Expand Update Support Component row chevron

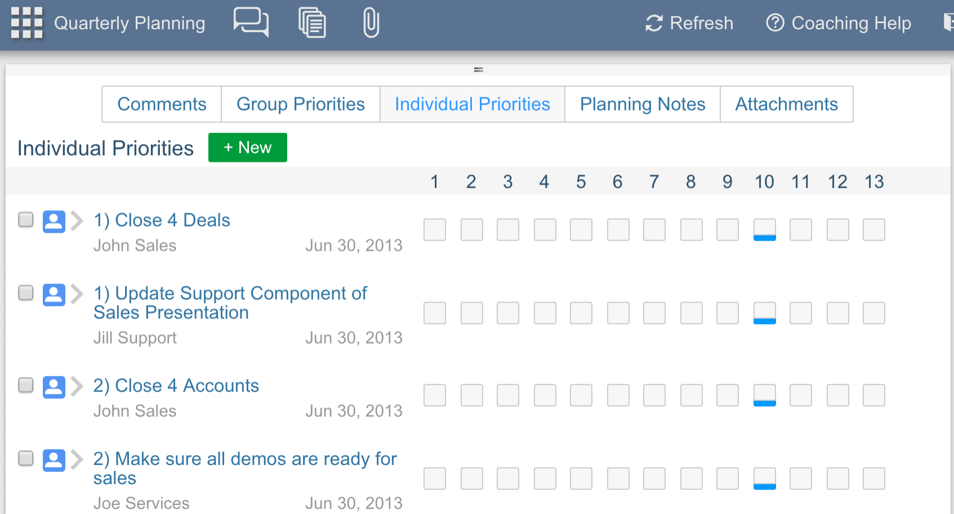point(77,294)
